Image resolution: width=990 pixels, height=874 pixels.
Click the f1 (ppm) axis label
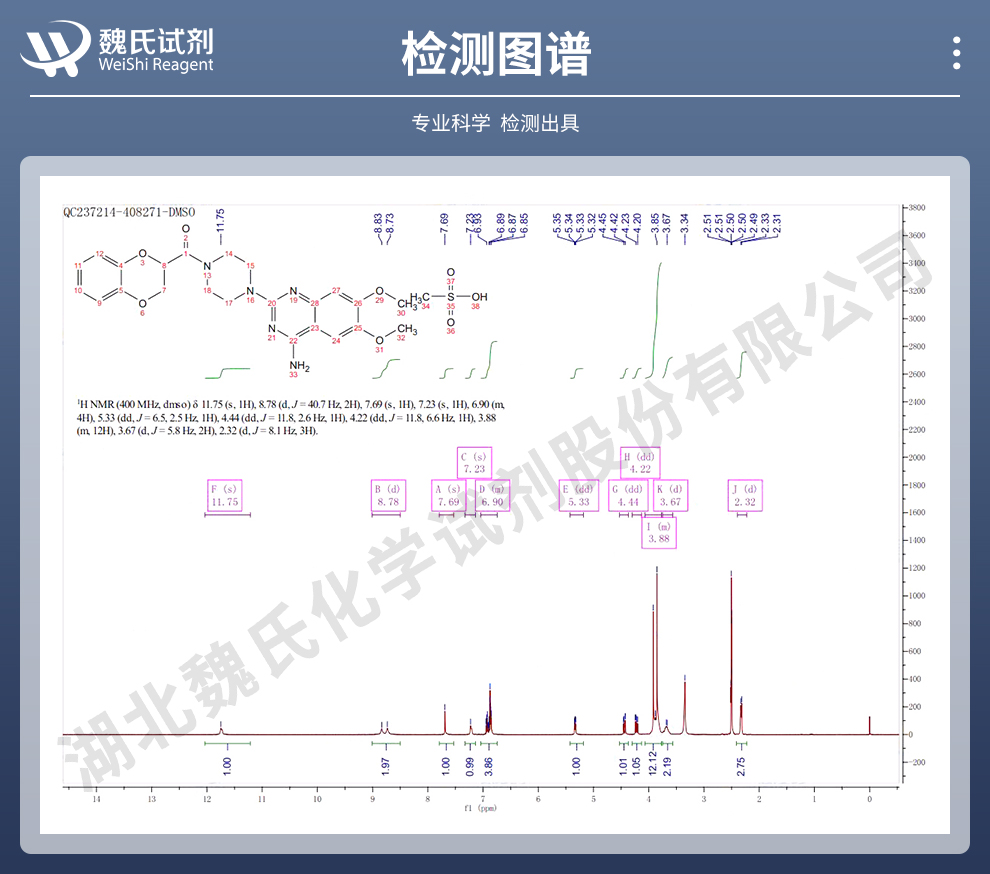[480, 808]
